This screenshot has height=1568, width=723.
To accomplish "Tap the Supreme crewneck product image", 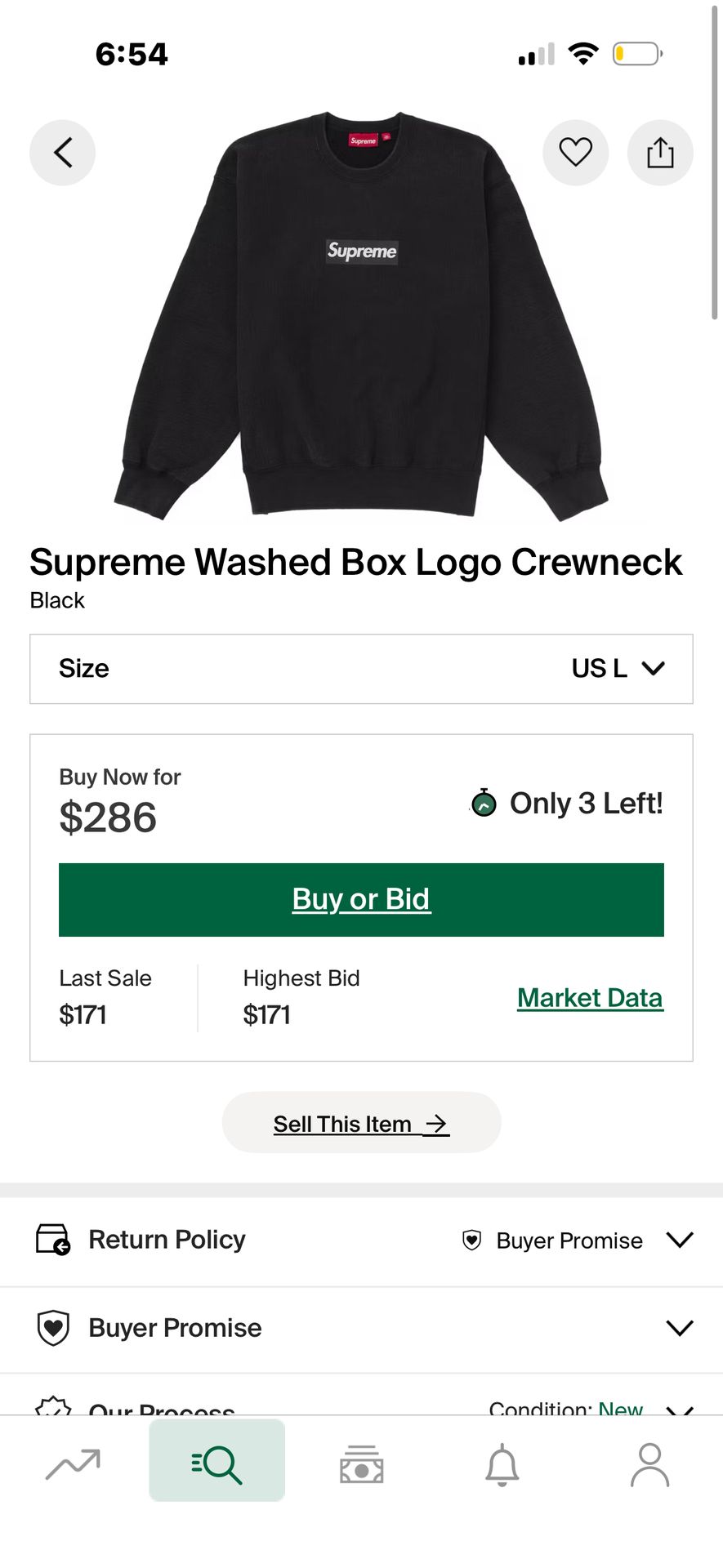I will click(x=361, y=317).
